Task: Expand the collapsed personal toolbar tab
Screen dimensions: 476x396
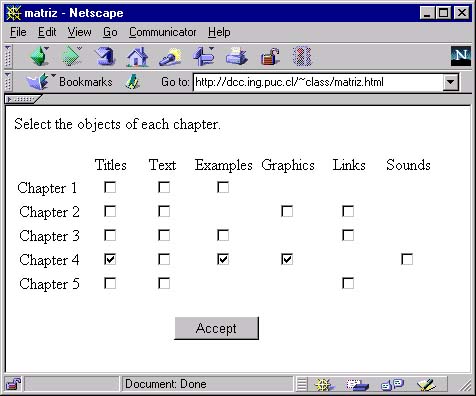Action: pyautogui.click(x=22, y=99)
